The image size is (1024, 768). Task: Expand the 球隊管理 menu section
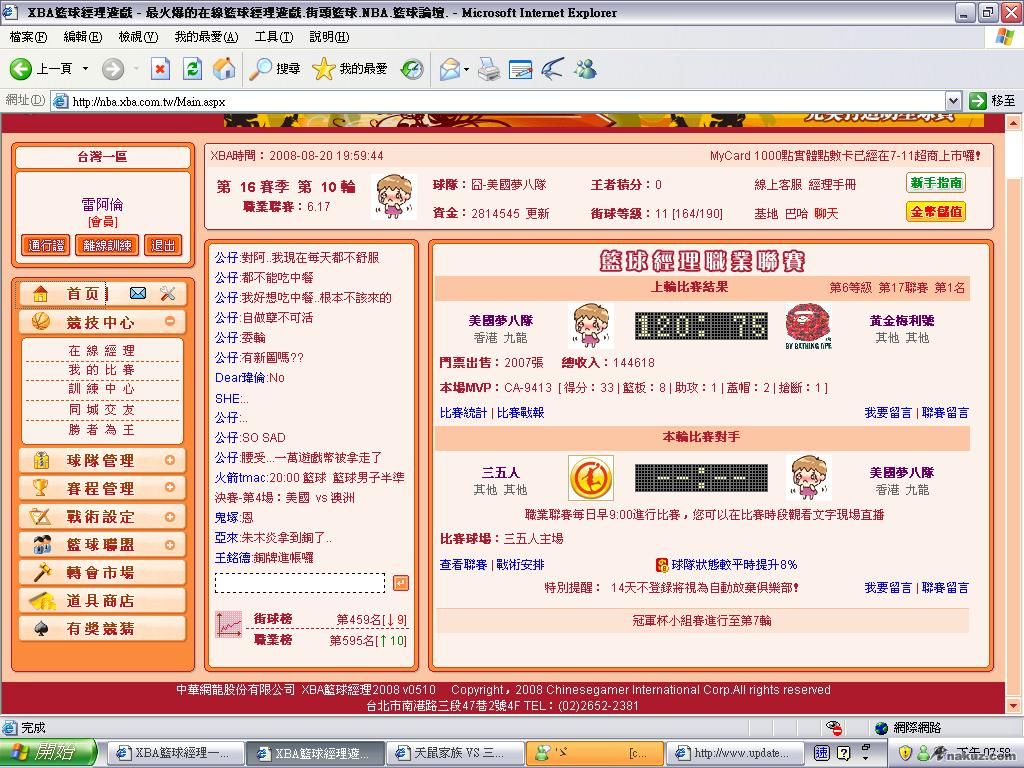pyautogui.click(x=170, y=460)
